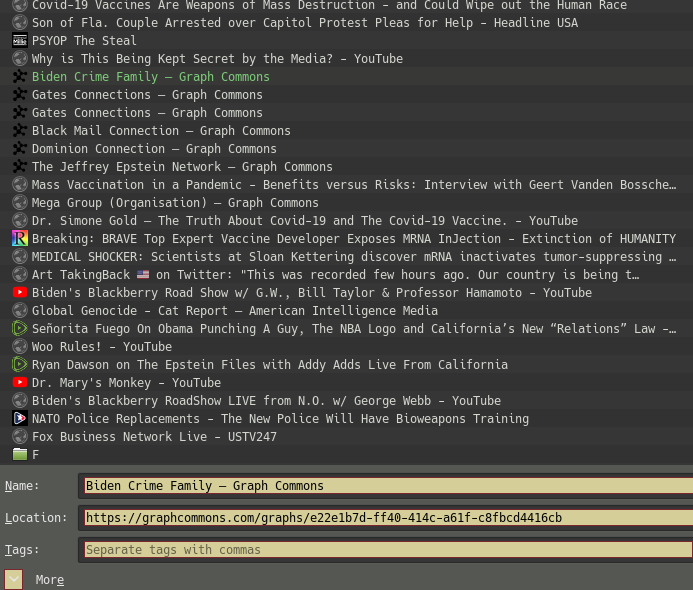Select 'Mass Vaccination in a Pandemic' bookmark
Image resolution: width=693 pixels, height=590 pixels.
(346, 185)
